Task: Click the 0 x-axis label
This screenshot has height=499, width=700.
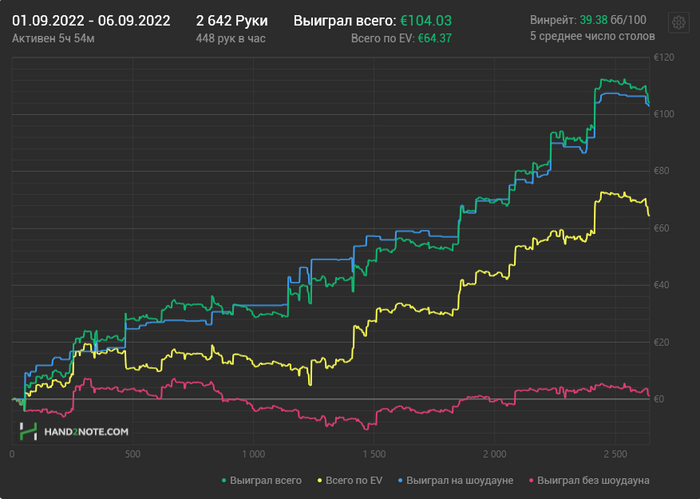Action: tap(12, 454)
